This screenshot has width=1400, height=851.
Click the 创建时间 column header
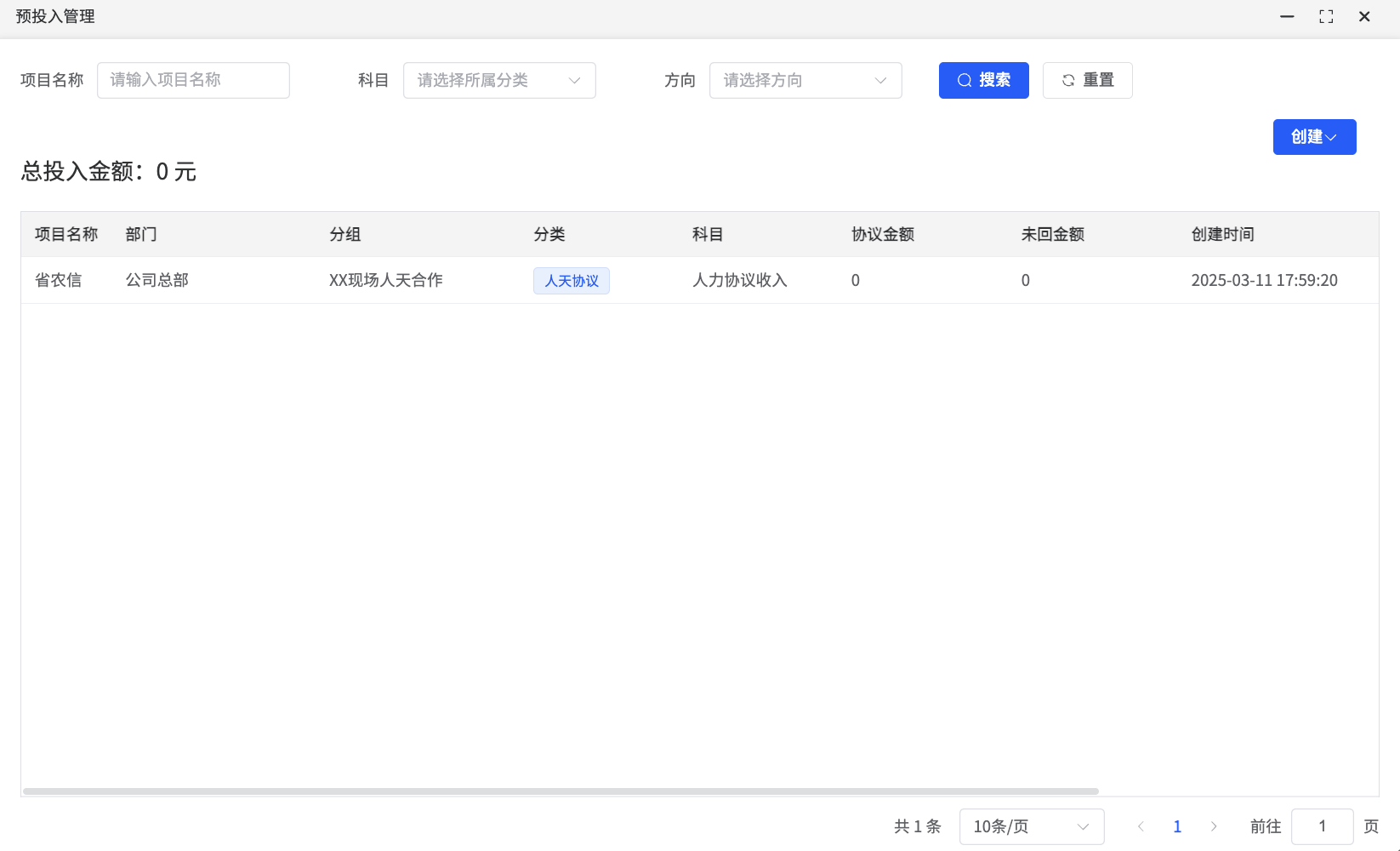coord(1223,234)
